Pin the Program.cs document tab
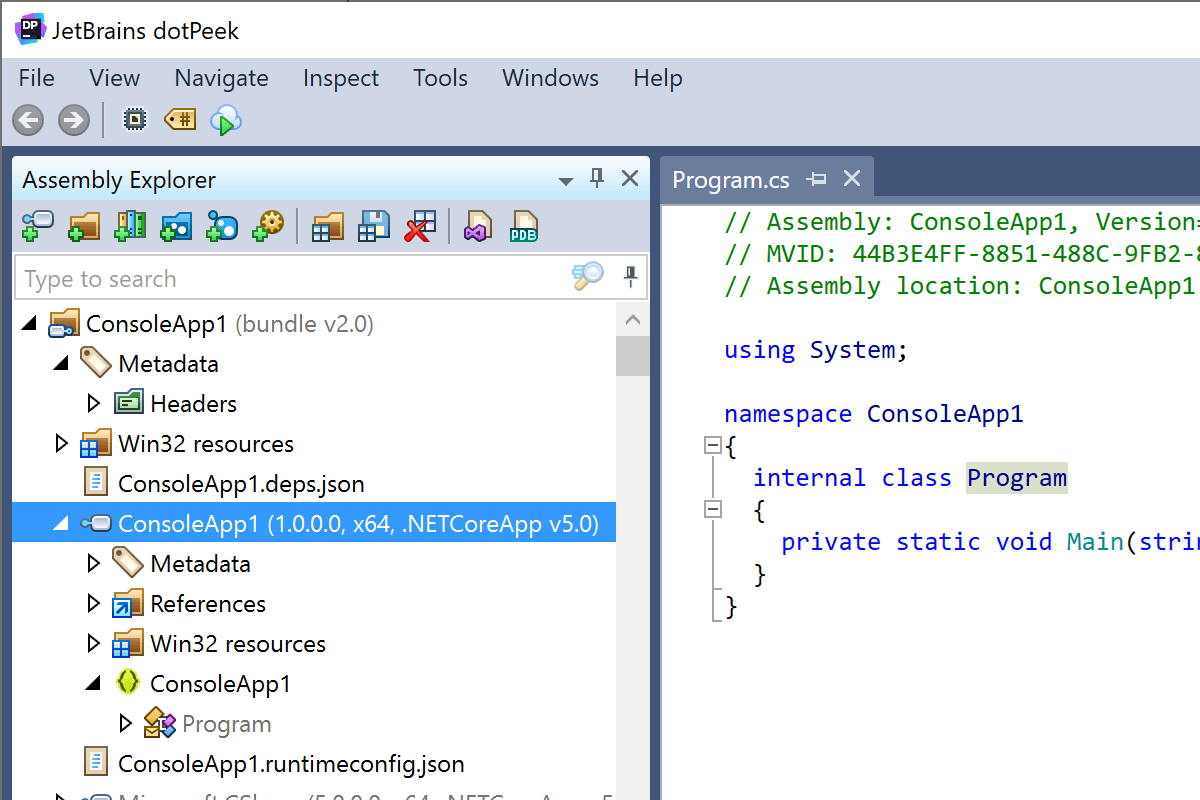 point(817,178)
